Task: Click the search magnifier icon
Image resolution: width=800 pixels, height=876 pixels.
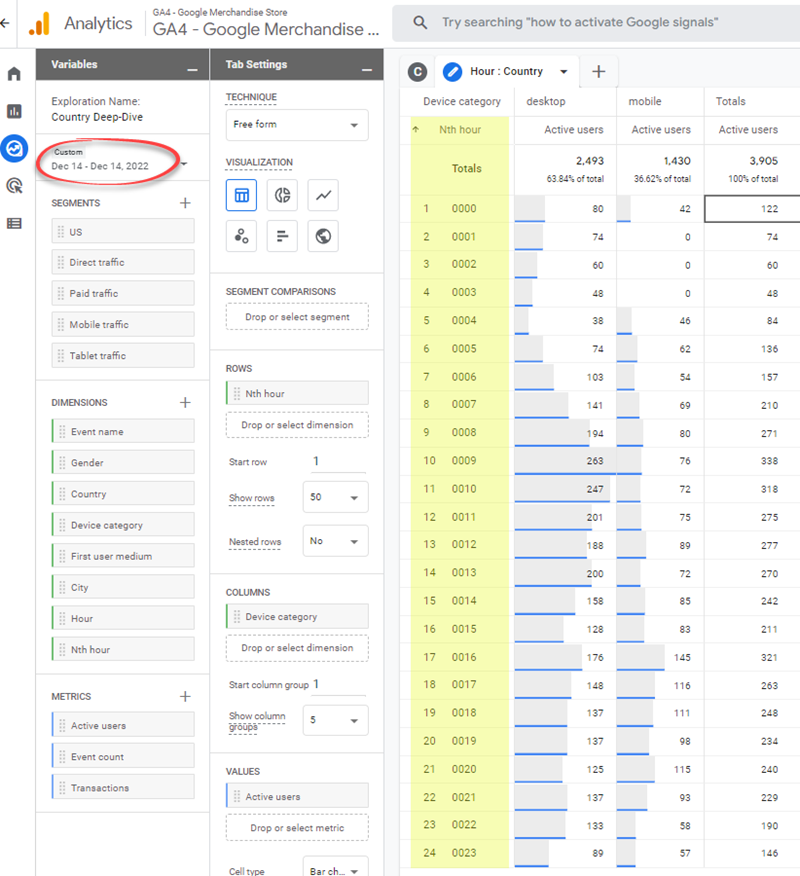Action: click(x=420, y=22)
